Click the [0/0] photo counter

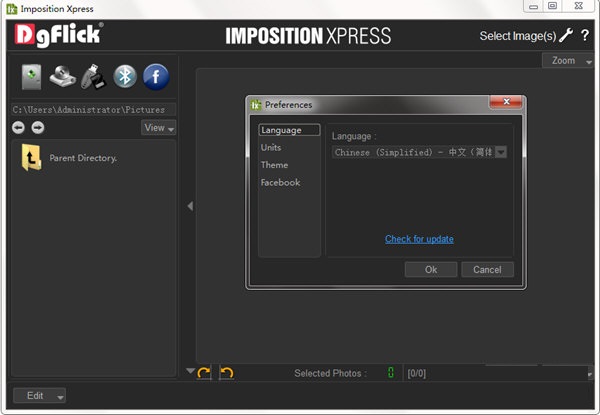coord(416,373)
